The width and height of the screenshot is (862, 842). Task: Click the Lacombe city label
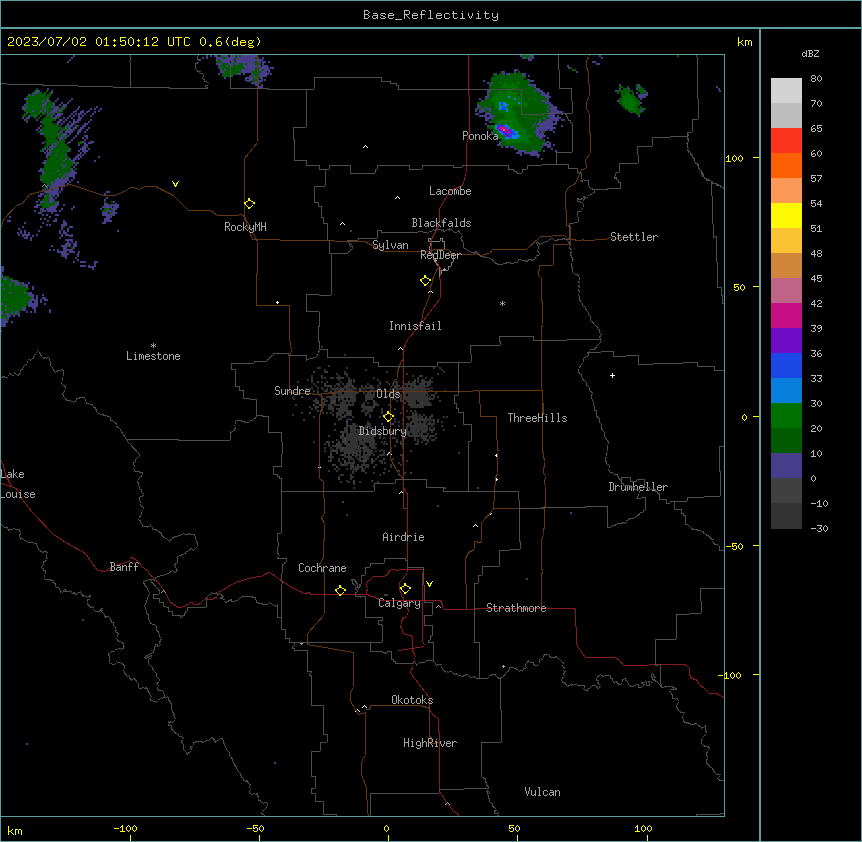tap(450, 191)
